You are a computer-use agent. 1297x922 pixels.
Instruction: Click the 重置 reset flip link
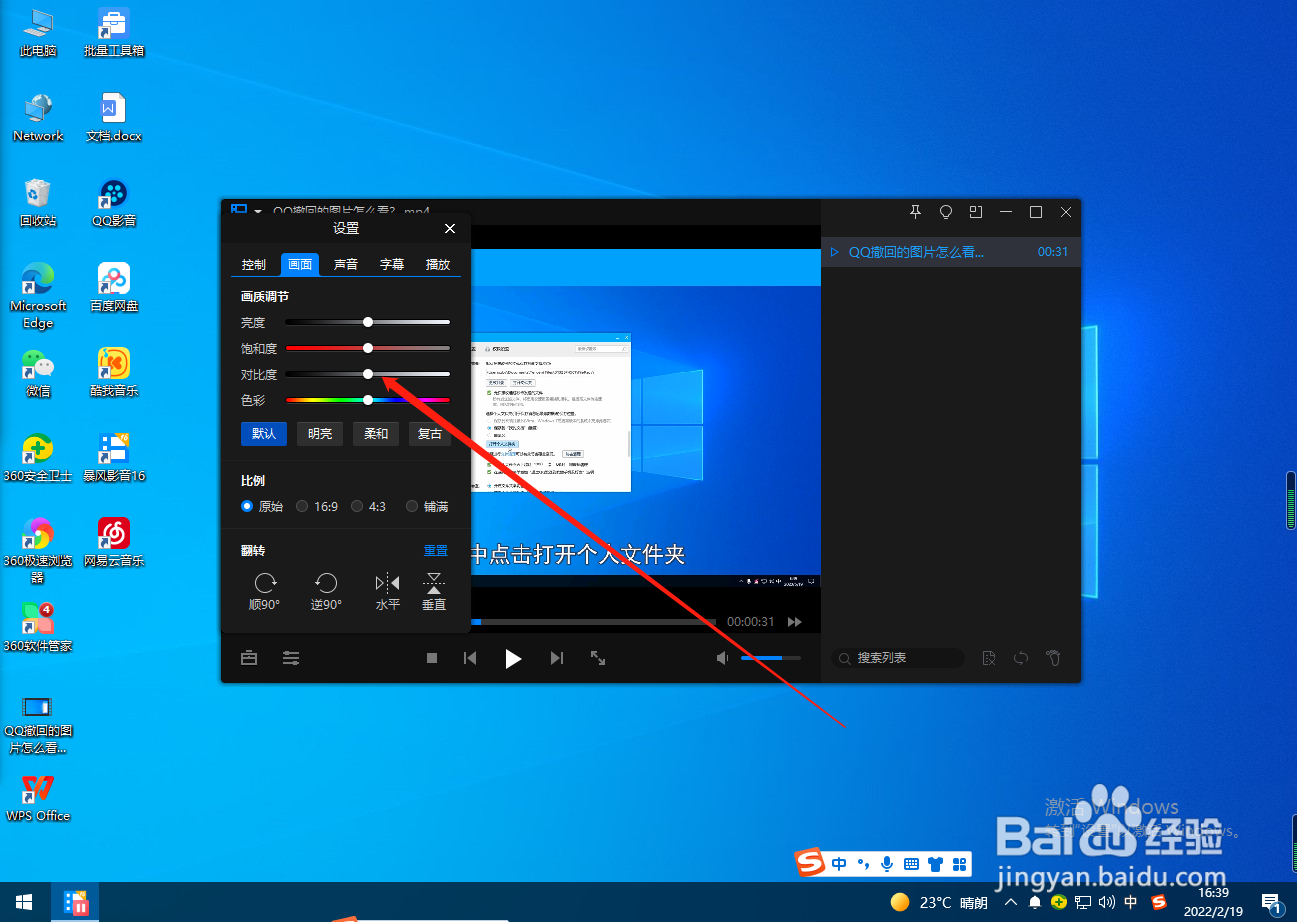[x=436, y=551]
